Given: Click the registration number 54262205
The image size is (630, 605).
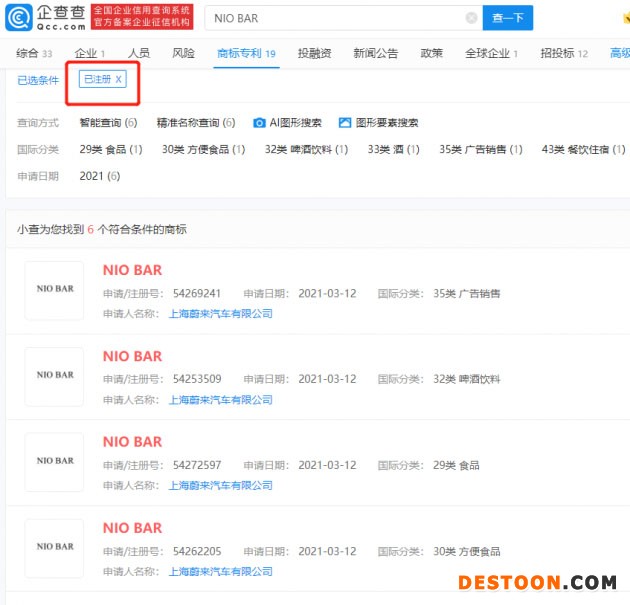Looking at the screenshot, I should coord(197,551).
